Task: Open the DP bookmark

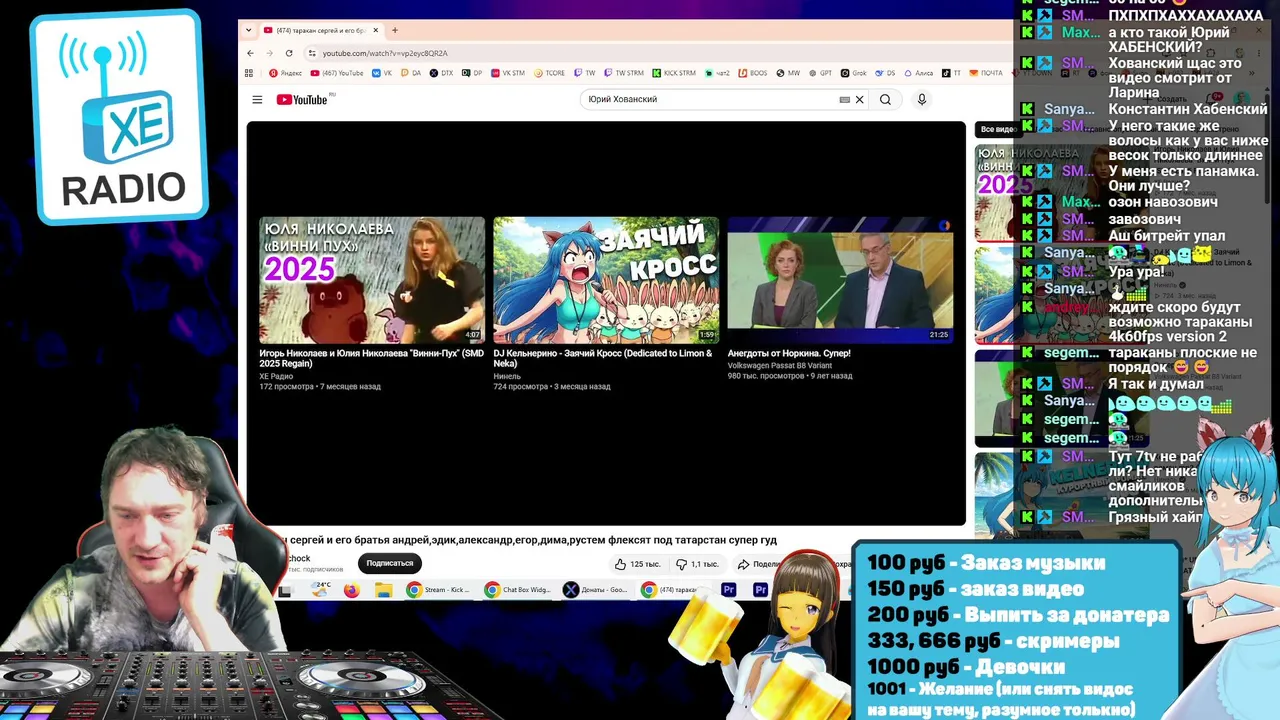Action: [x=471, y=73]
